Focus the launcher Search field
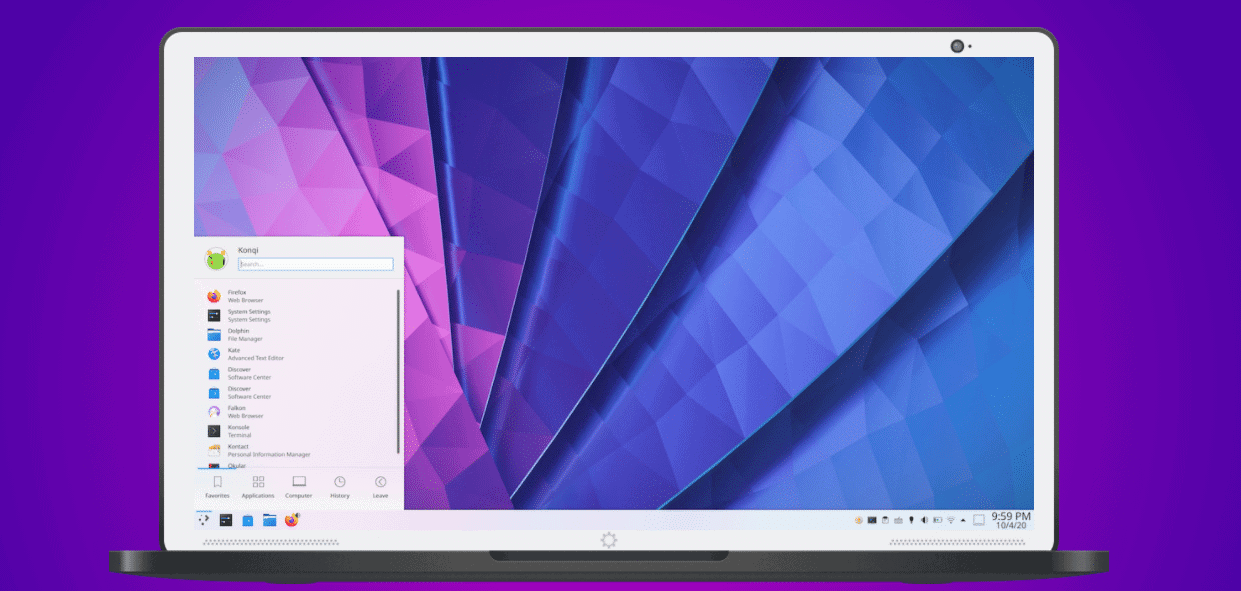 coord(315,265)
